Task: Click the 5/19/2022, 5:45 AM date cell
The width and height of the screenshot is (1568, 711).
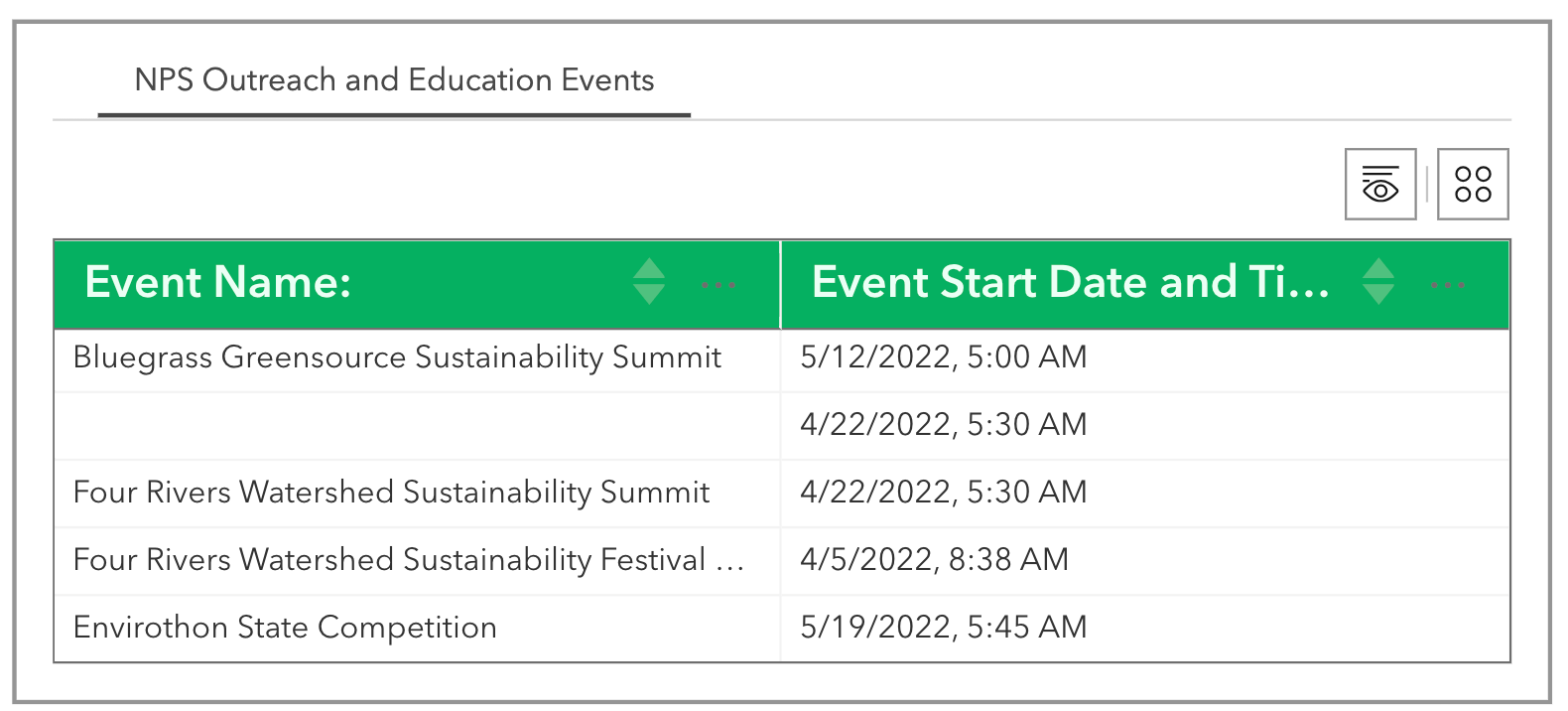Action: pyautogui.click(x=944, y=628)
